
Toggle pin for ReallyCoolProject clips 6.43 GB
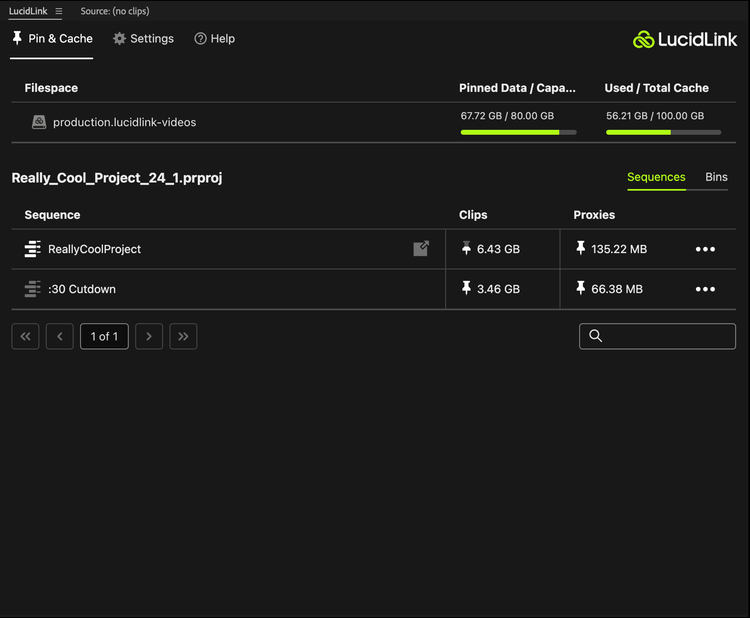466,248
